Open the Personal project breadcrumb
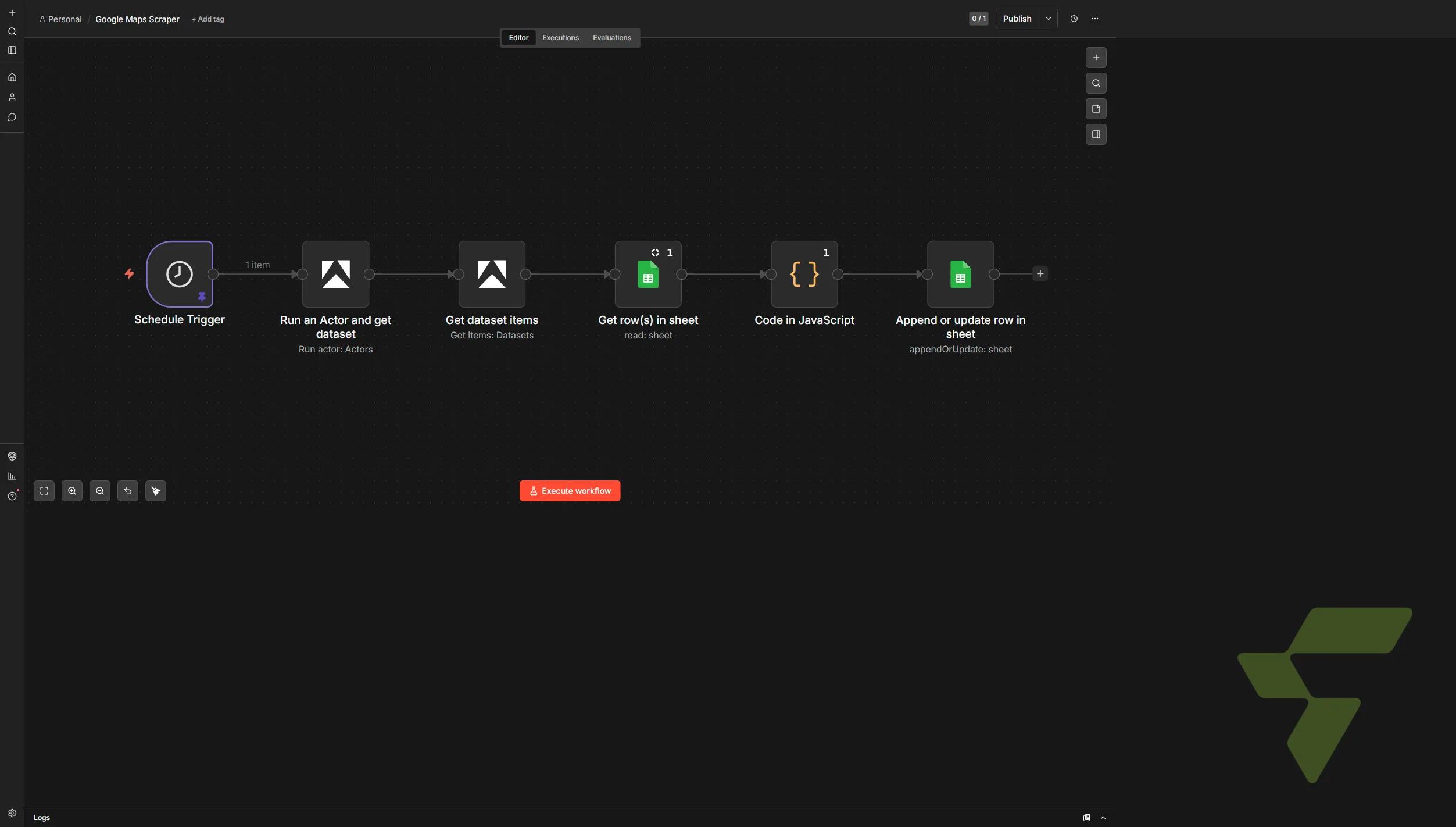1456x827 pixels. (60, 19)
